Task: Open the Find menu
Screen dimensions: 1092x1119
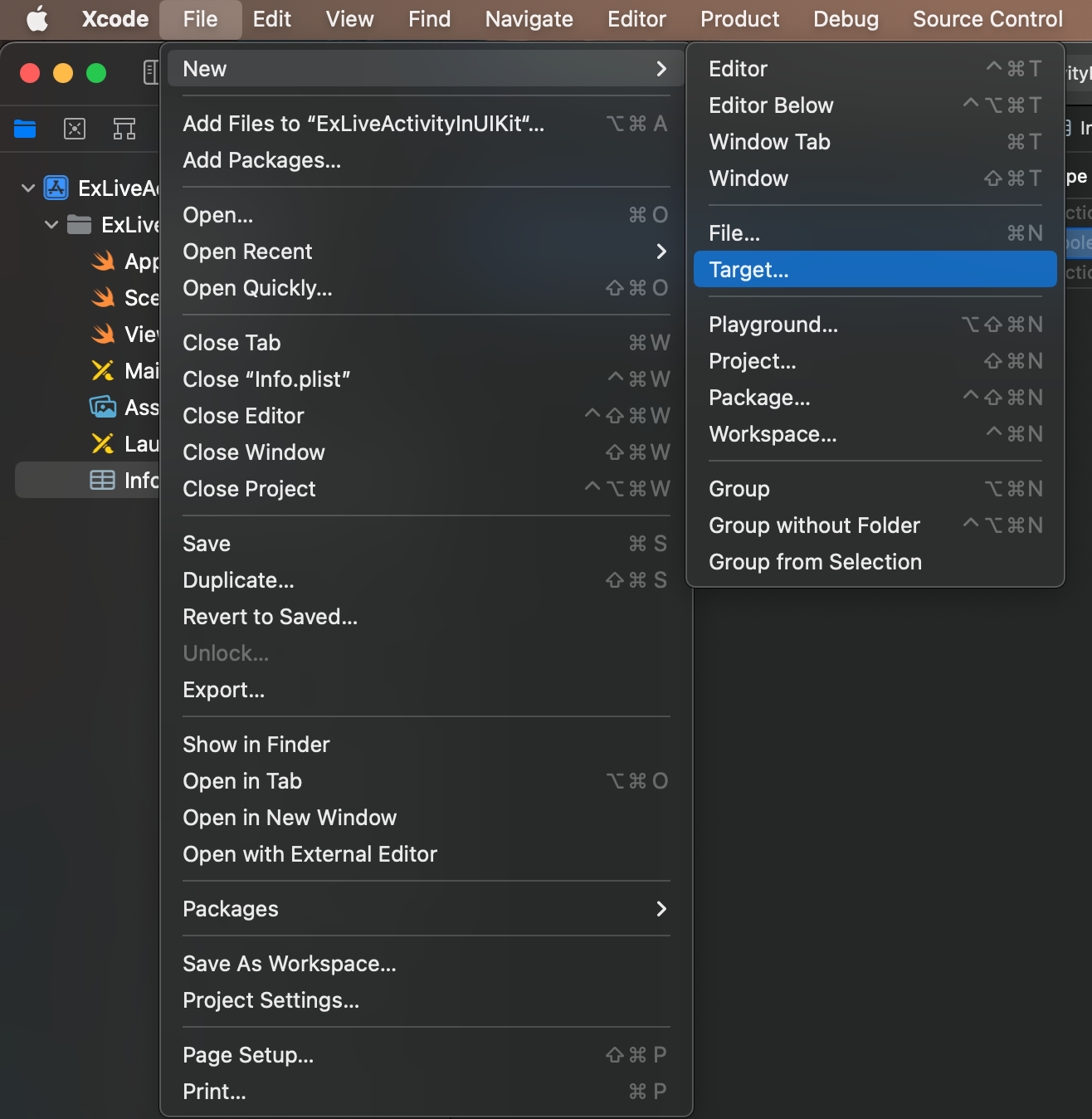Action: tap(430, 19)
